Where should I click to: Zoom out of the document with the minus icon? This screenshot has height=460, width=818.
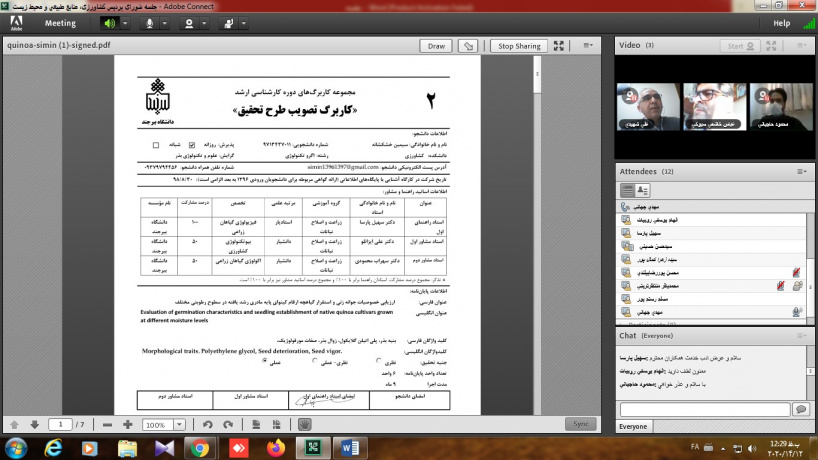point(107,424)
